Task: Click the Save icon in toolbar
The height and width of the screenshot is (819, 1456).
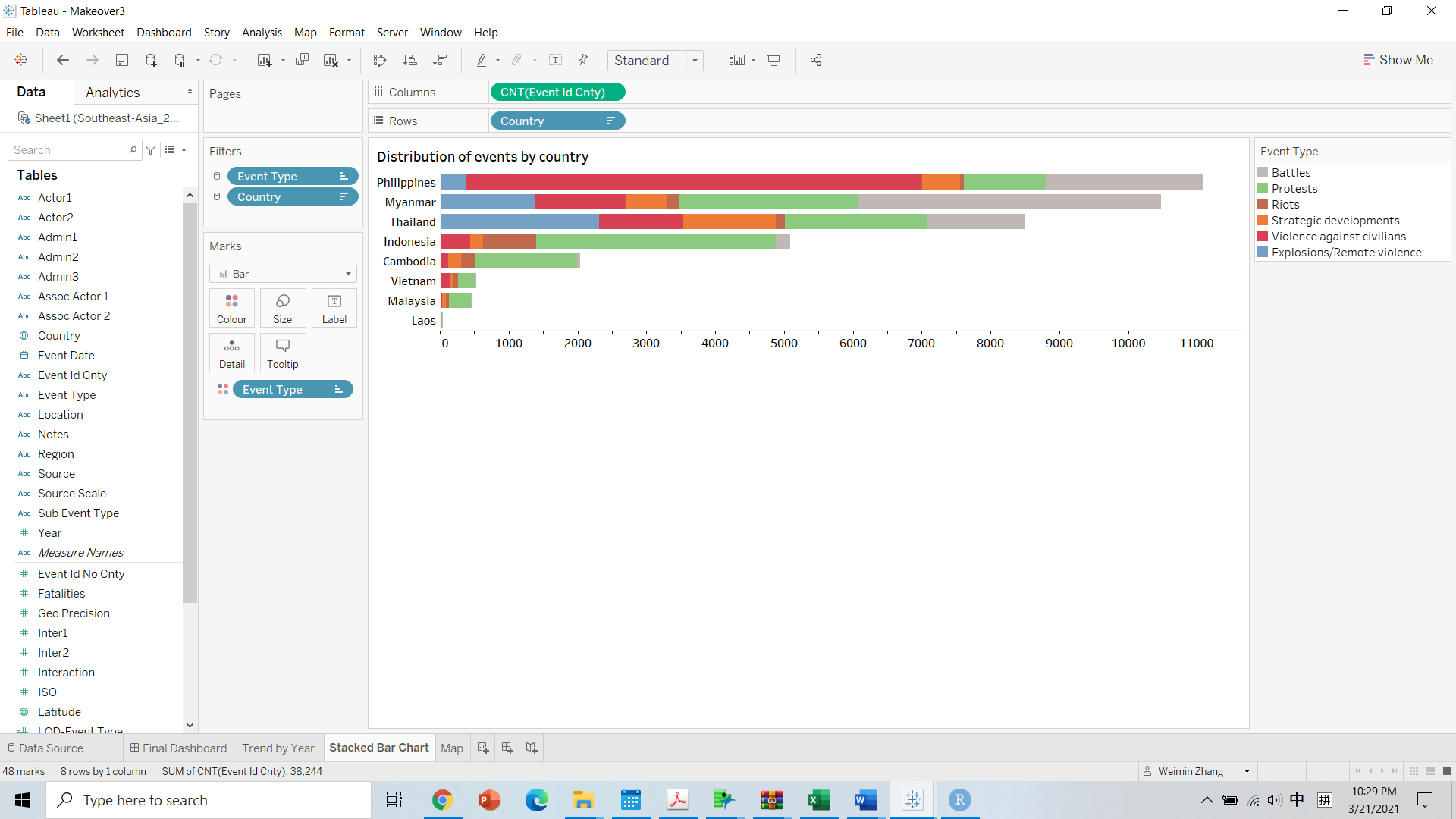Action: [x=121, y=61]
